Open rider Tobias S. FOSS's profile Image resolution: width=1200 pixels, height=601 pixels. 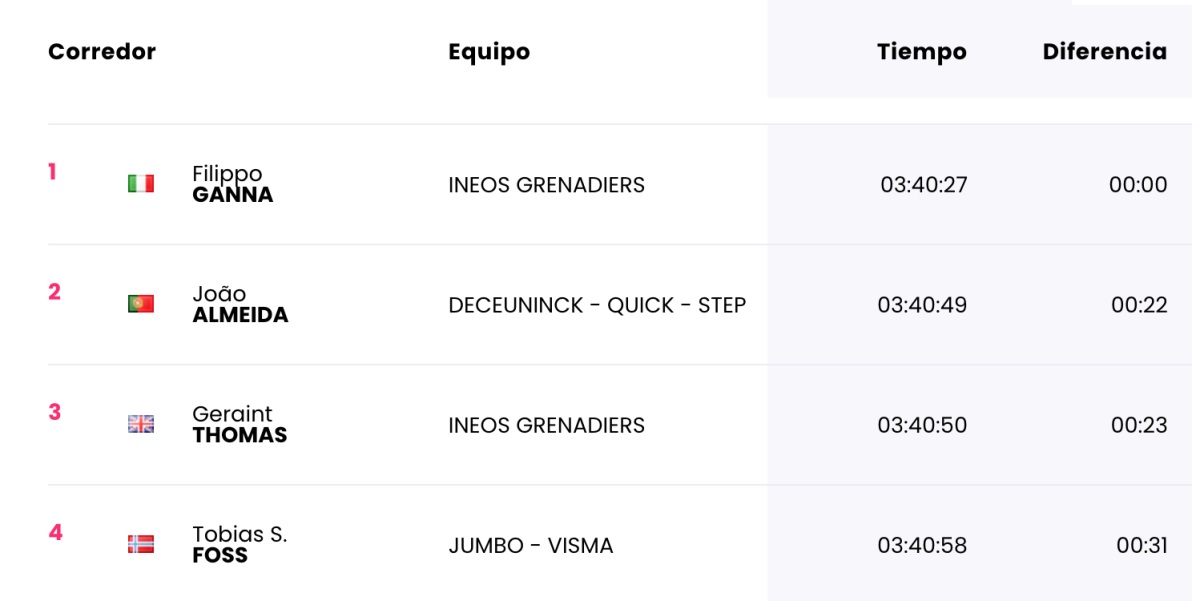pyautogui.click(x=240, y=544)
